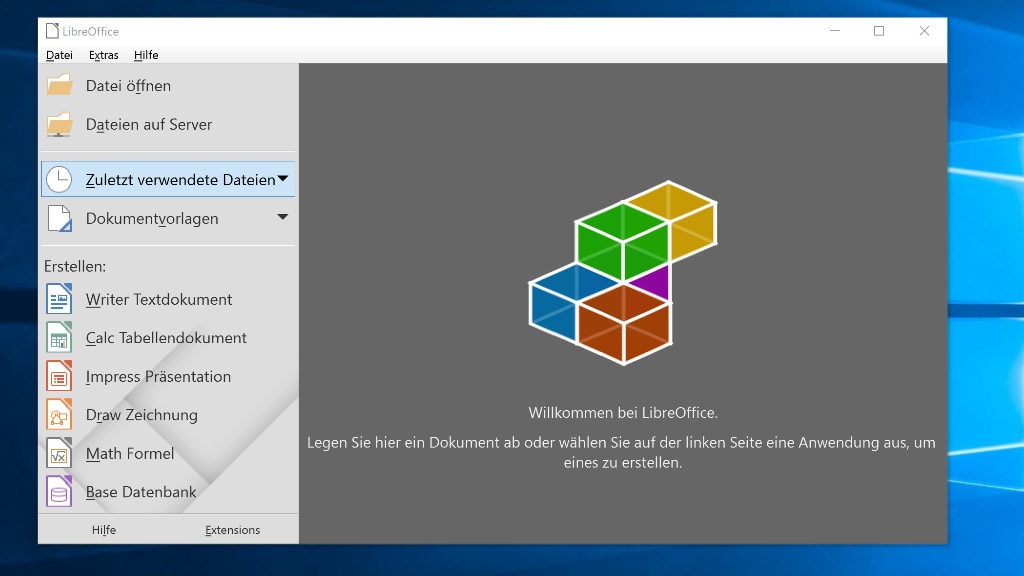Click the server folder icon beside Dateien auf Server
Viewport: 1024px width, 576px height.
click(x=59, y=124)
